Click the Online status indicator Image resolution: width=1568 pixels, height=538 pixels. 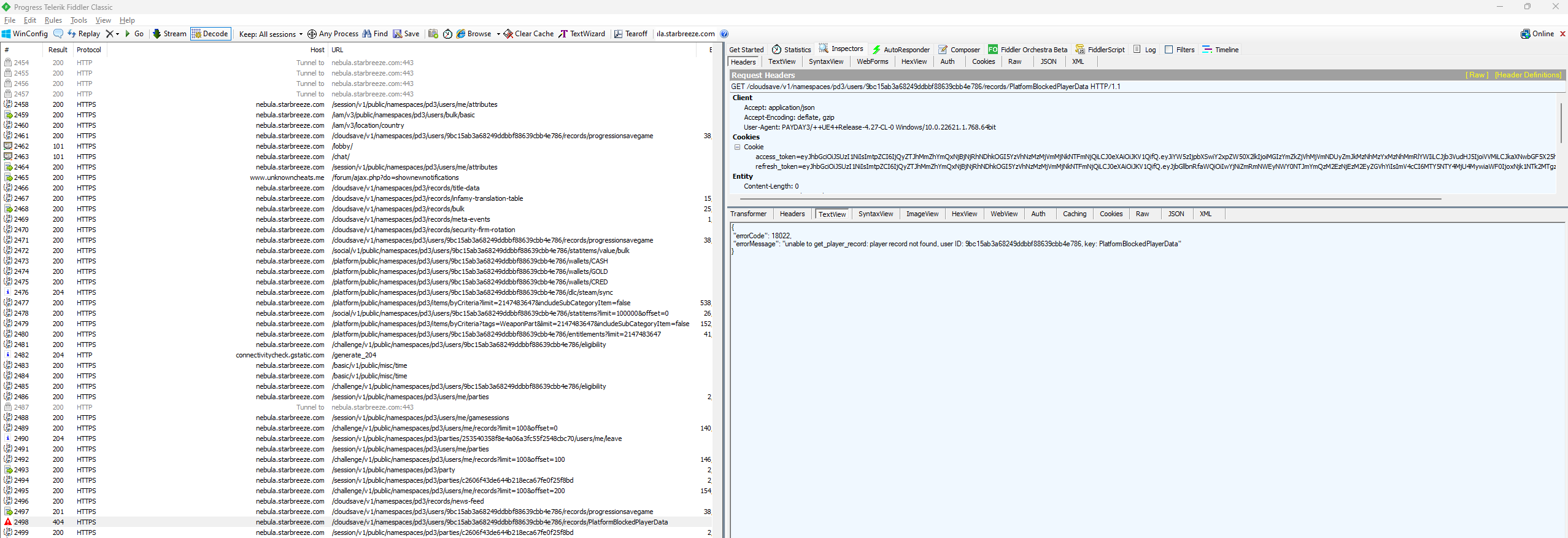click(x=1537, y=34)
